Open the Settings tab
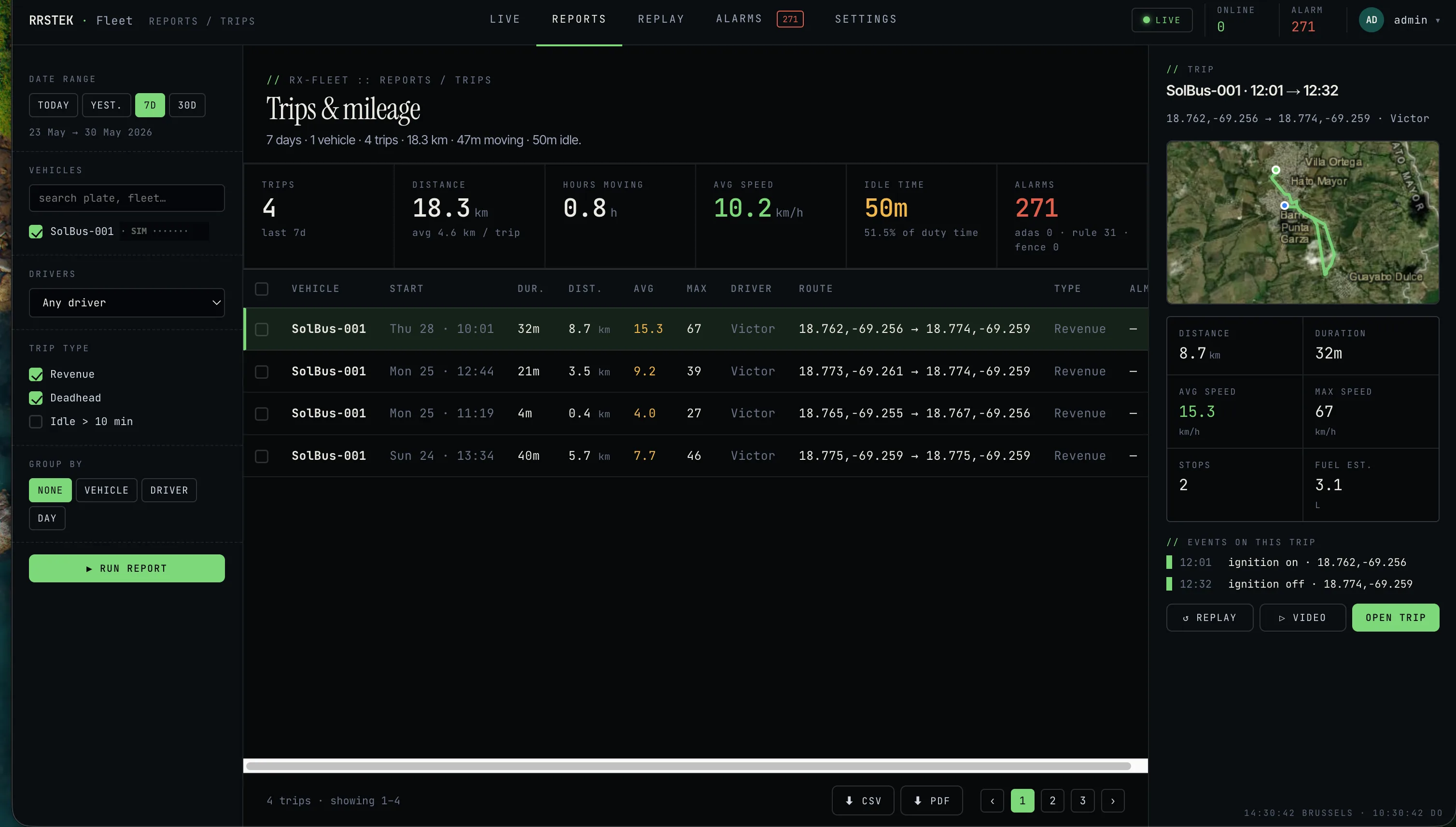The height and width of the screenshot is (827, 1456). pos(866,19)
